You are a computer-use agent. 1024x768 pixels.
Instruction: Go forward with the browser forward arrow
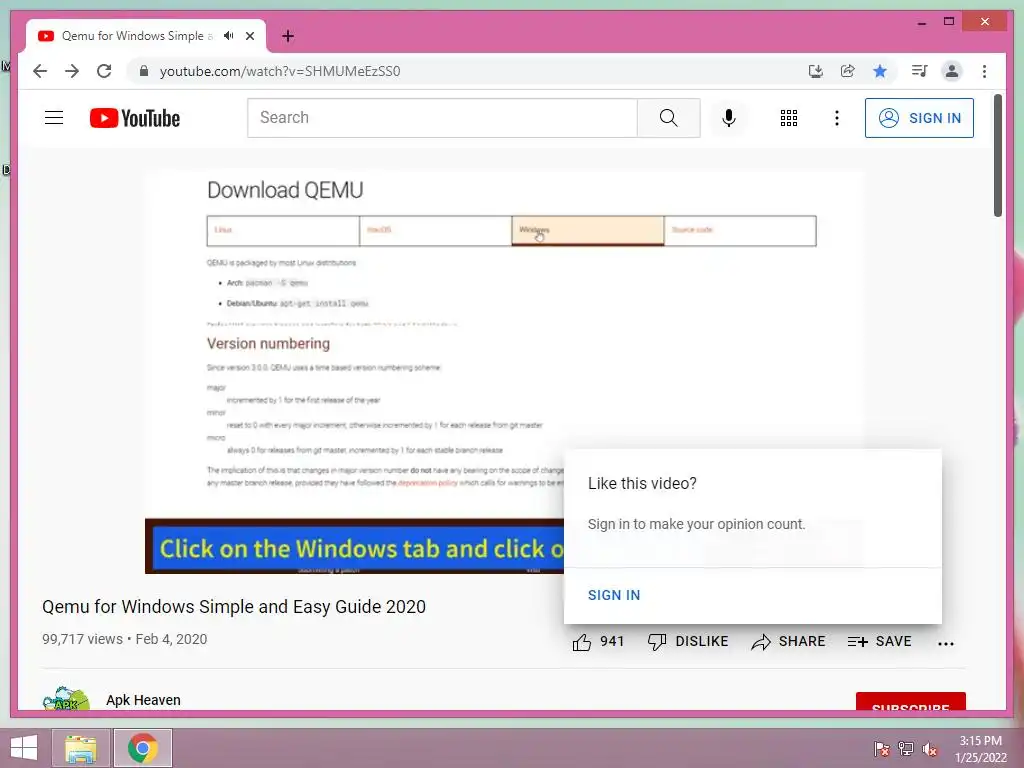(72, 71)
